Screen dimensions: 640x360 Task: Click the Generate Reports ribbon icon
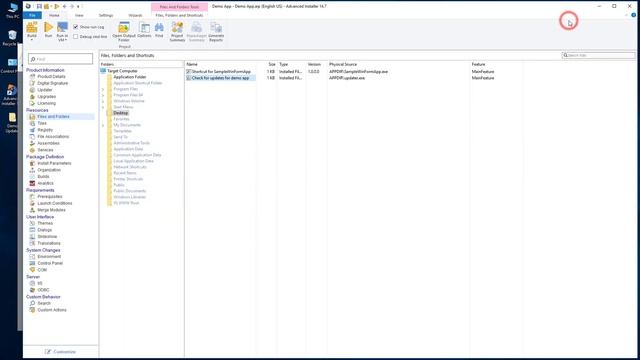click(216, 28)
